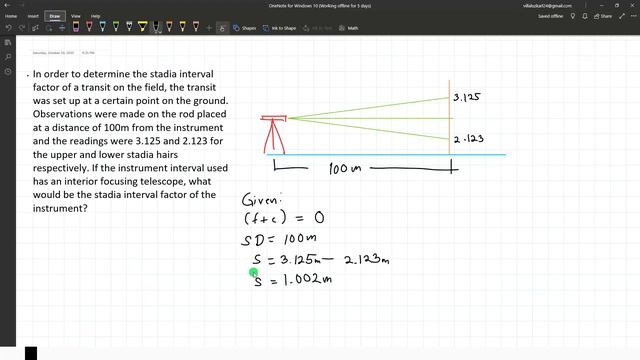Go back with the Back arrow
Image resolution: width=640 pixels, height=360 pixels.
coord(7,5)
